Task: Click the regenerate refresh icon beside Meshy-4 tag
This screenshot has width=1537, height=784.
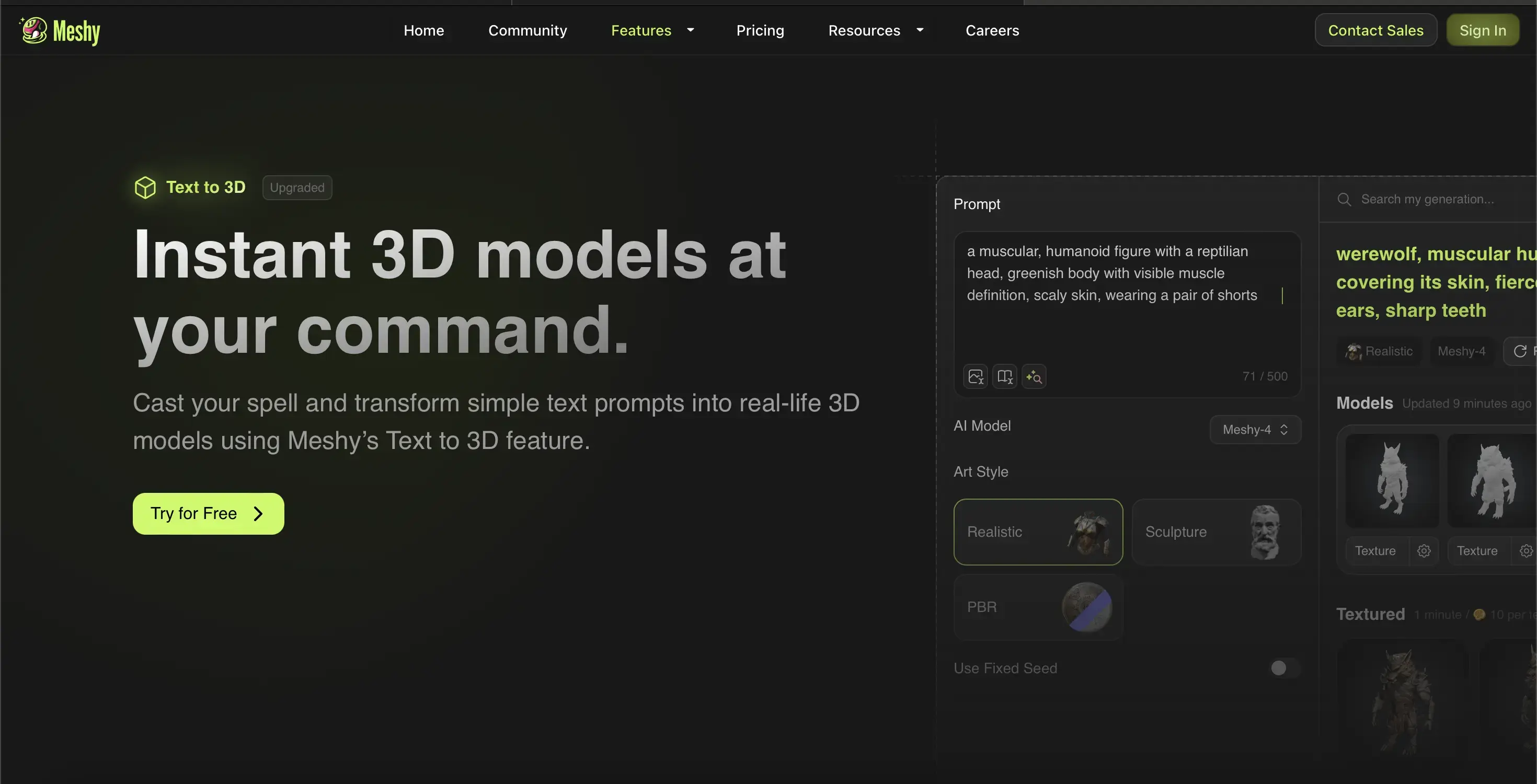Action: tap(1520, 351)
